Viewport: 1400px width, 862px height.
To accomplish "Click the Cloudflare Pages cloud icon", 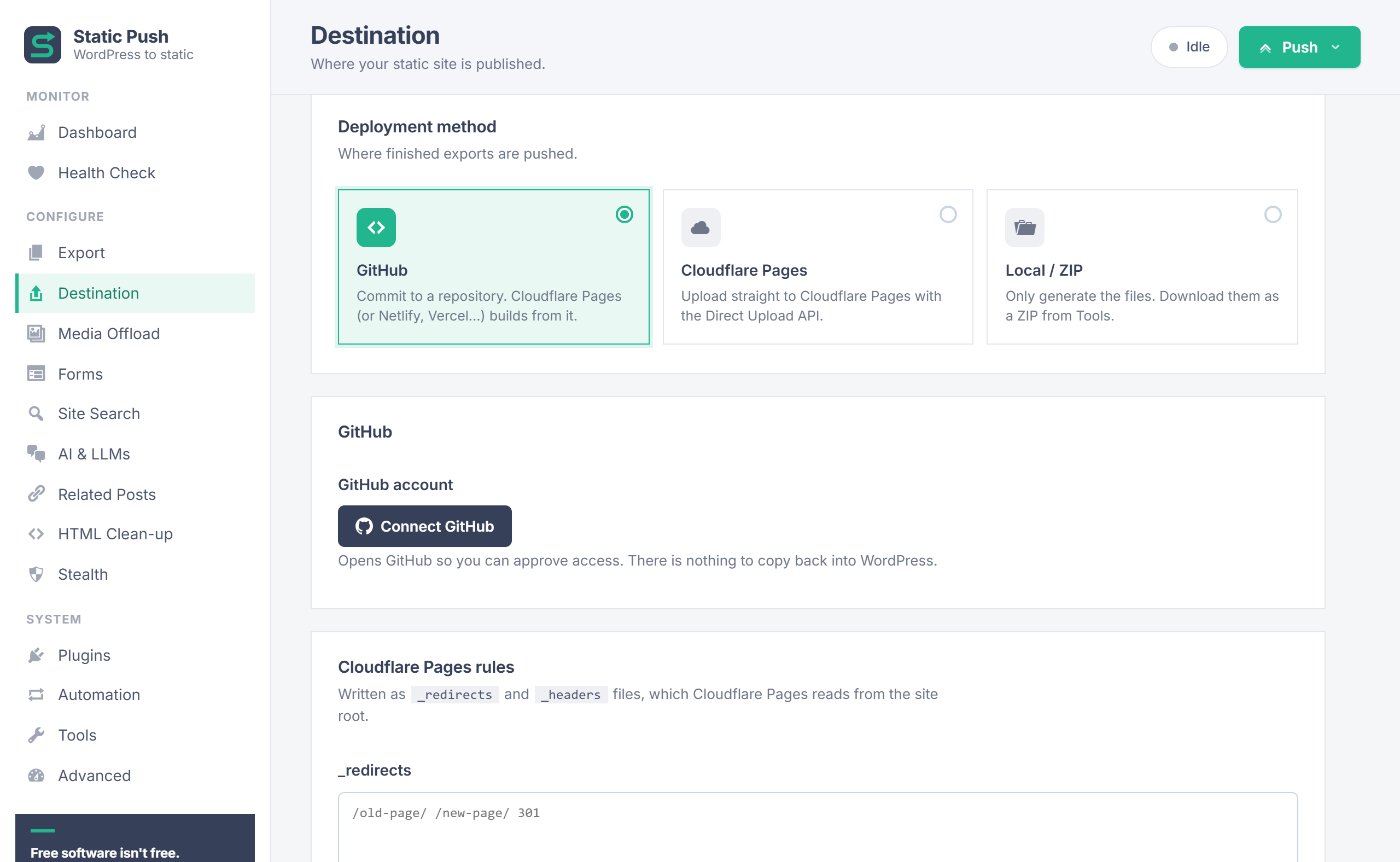I will [x=701, y=228].
